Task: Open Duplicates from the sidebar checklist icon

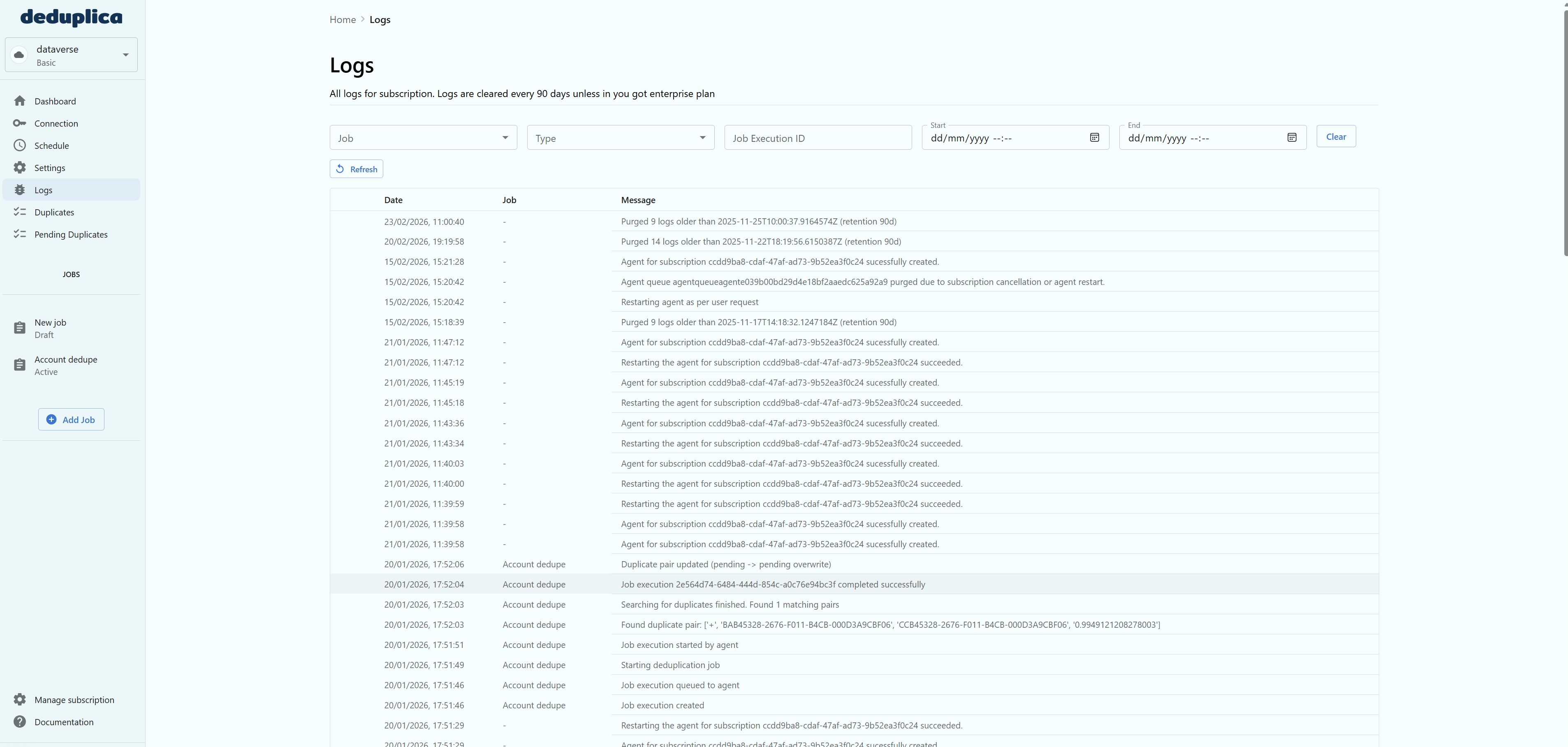Action: coord(20,212)
